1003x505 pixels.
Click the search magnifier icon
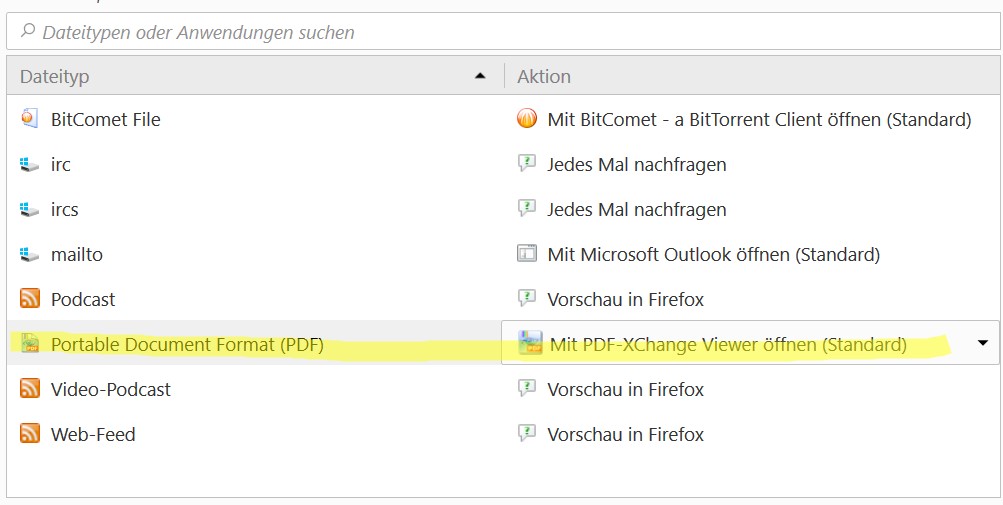pyautogui.click(x=28, y=32)
